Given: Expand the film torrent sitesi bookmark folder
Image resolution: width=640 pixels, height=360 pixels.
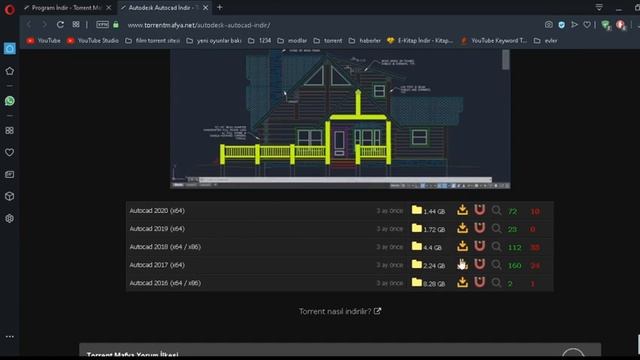Looking at the screenshot, I should tap(152, 41).
